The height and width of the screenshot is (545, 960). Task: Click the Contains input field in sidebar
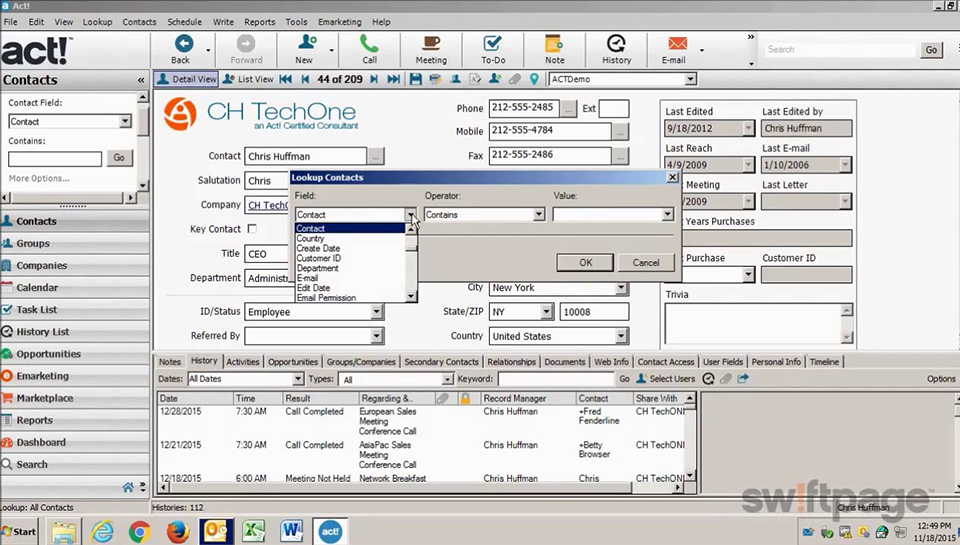[x=54, y=159]
